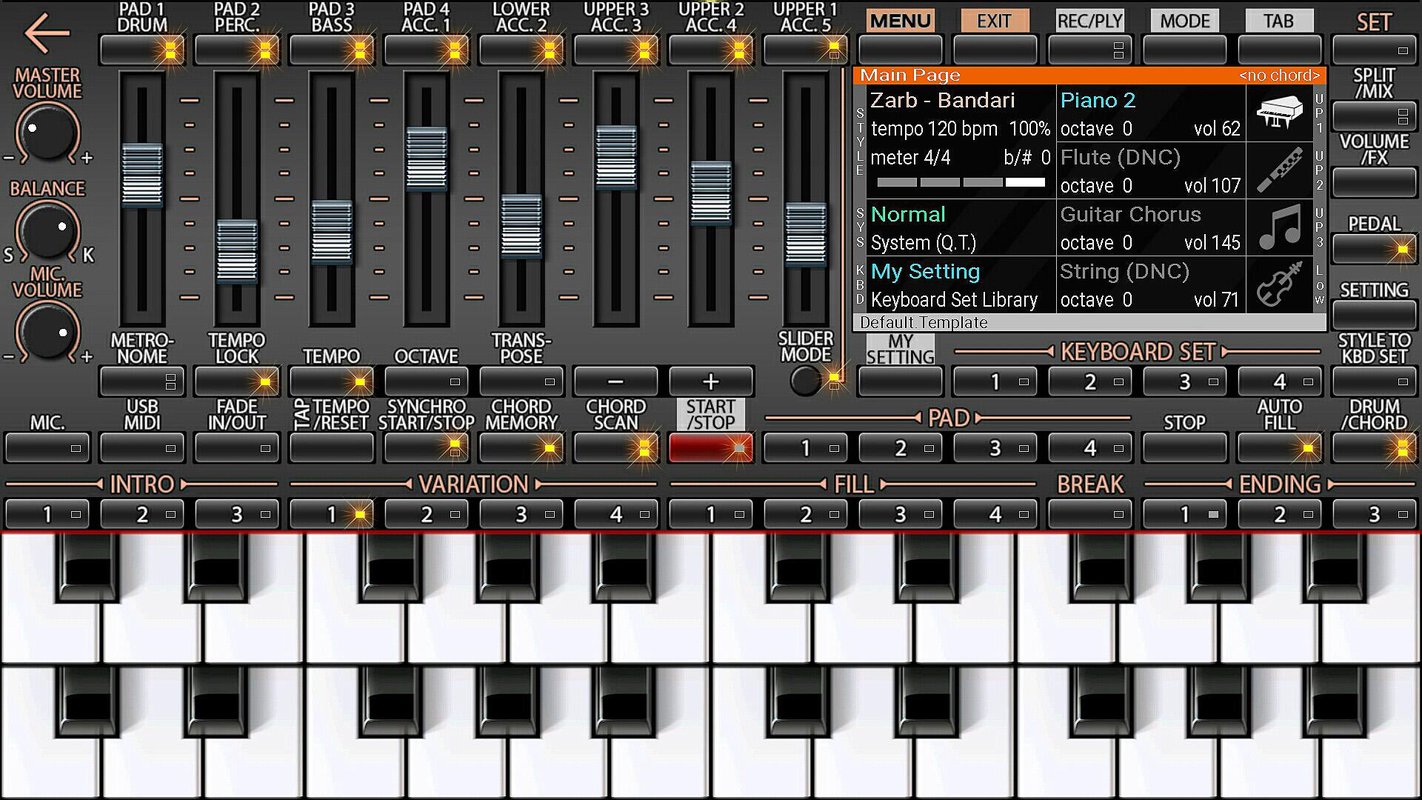
Task: Toggle the AUTO FILL button
Action: (1281, 448)
